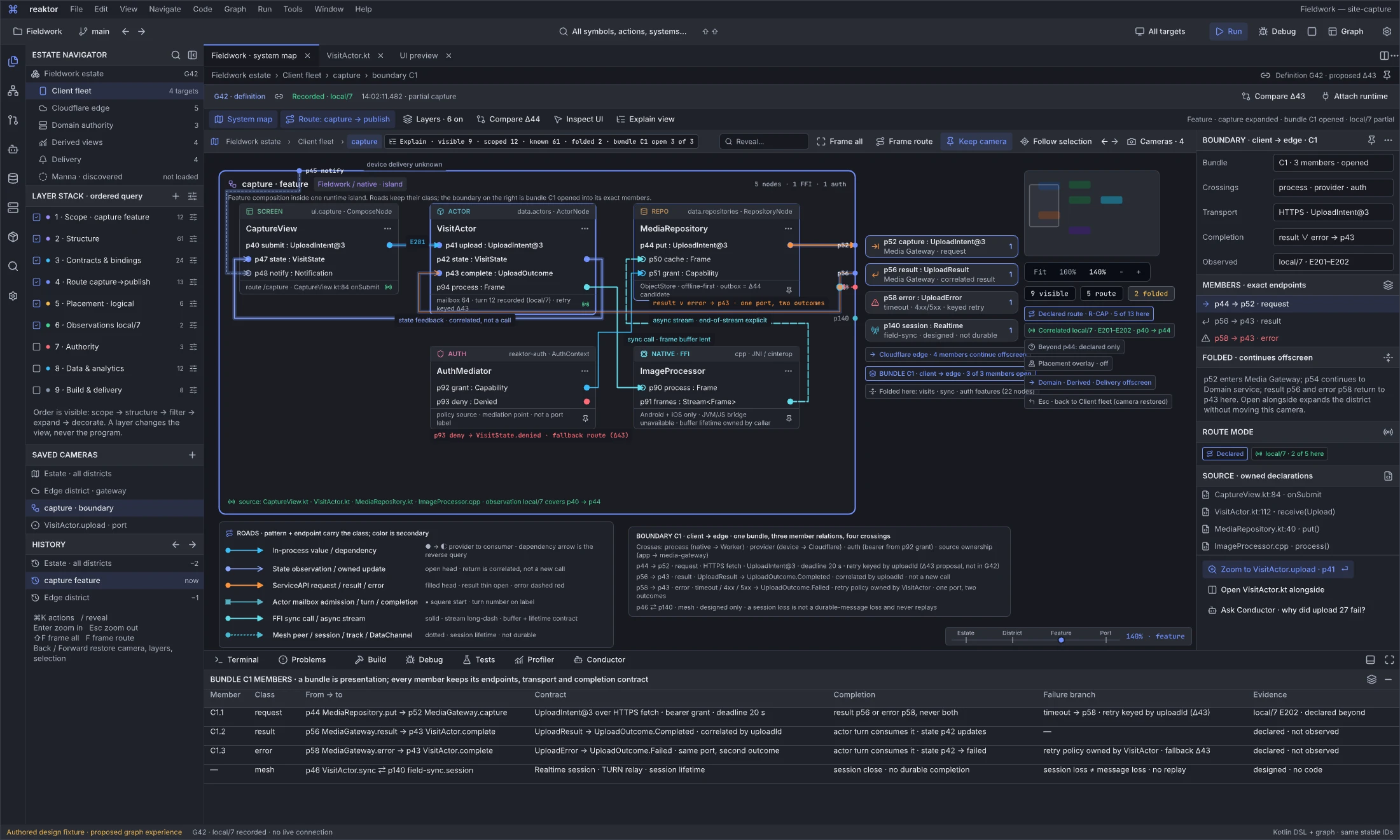Click the split editor icon at tab bar
Viewport: 1400px width, 840px height.
pos(1383,55)
